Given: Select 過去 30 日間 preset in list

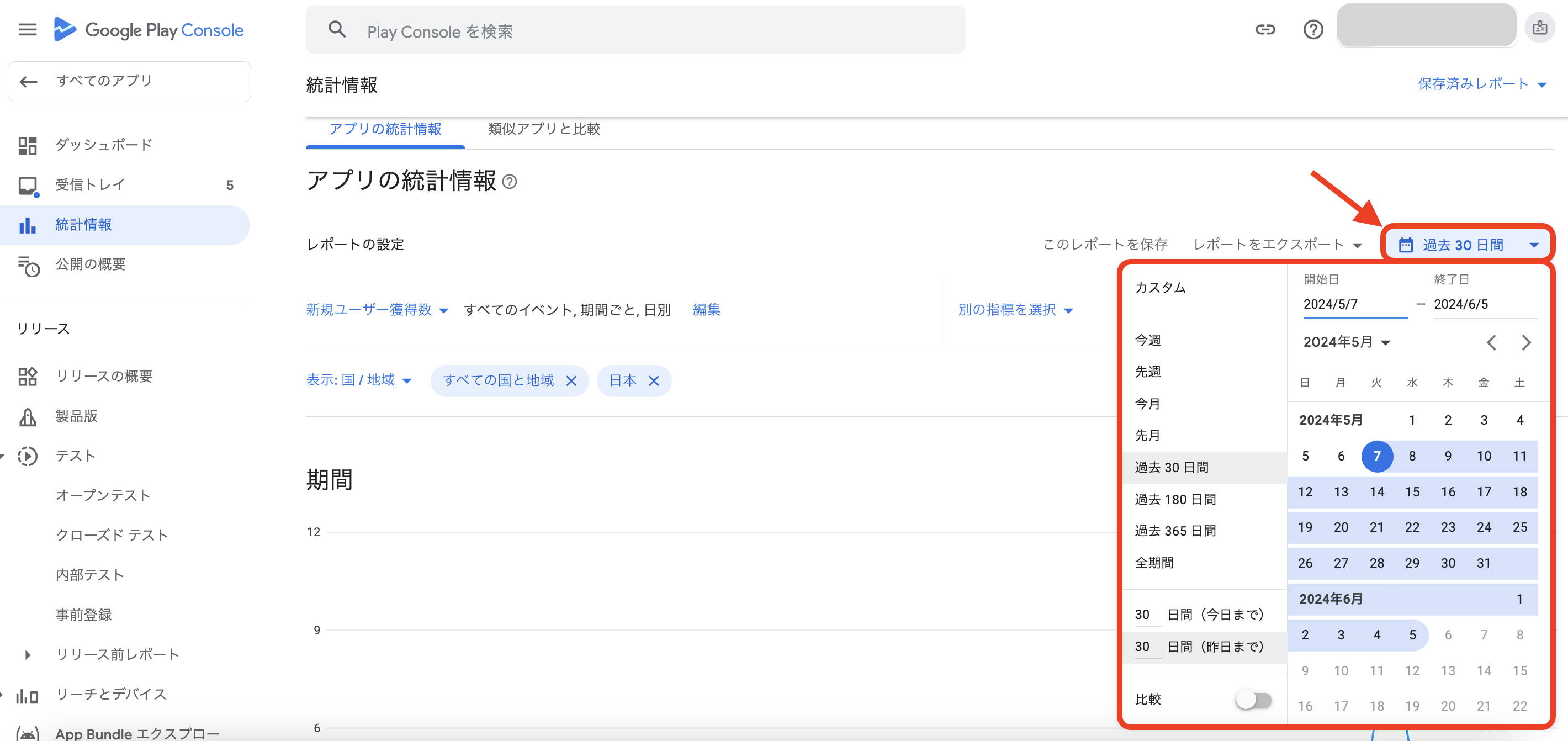Looking at the screenshot, I should (1204, 468).
